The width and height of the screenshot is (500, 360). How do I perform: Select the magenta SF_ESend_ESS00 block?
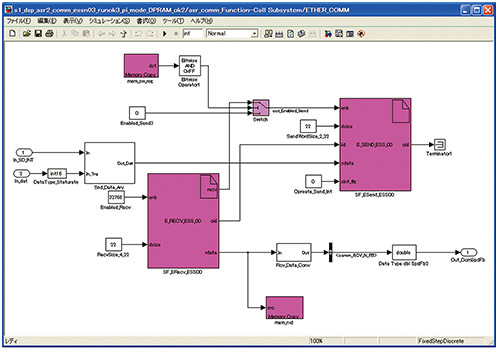pyautogui.click(x=375, y=144)
